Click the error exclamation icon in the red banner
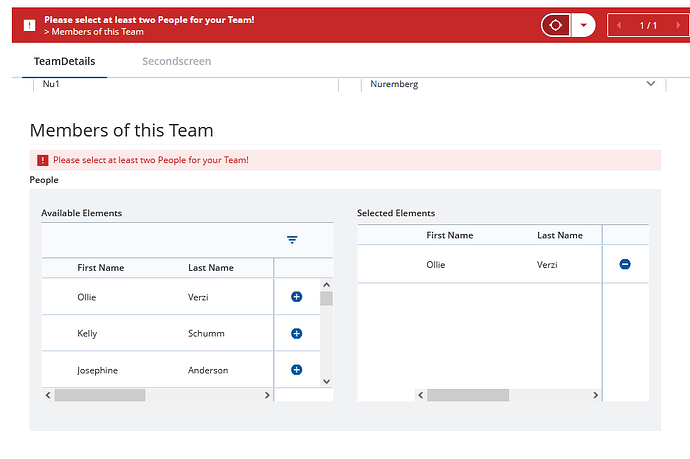The width and height of the screenshot is (690, 459). tap(29, 26)
